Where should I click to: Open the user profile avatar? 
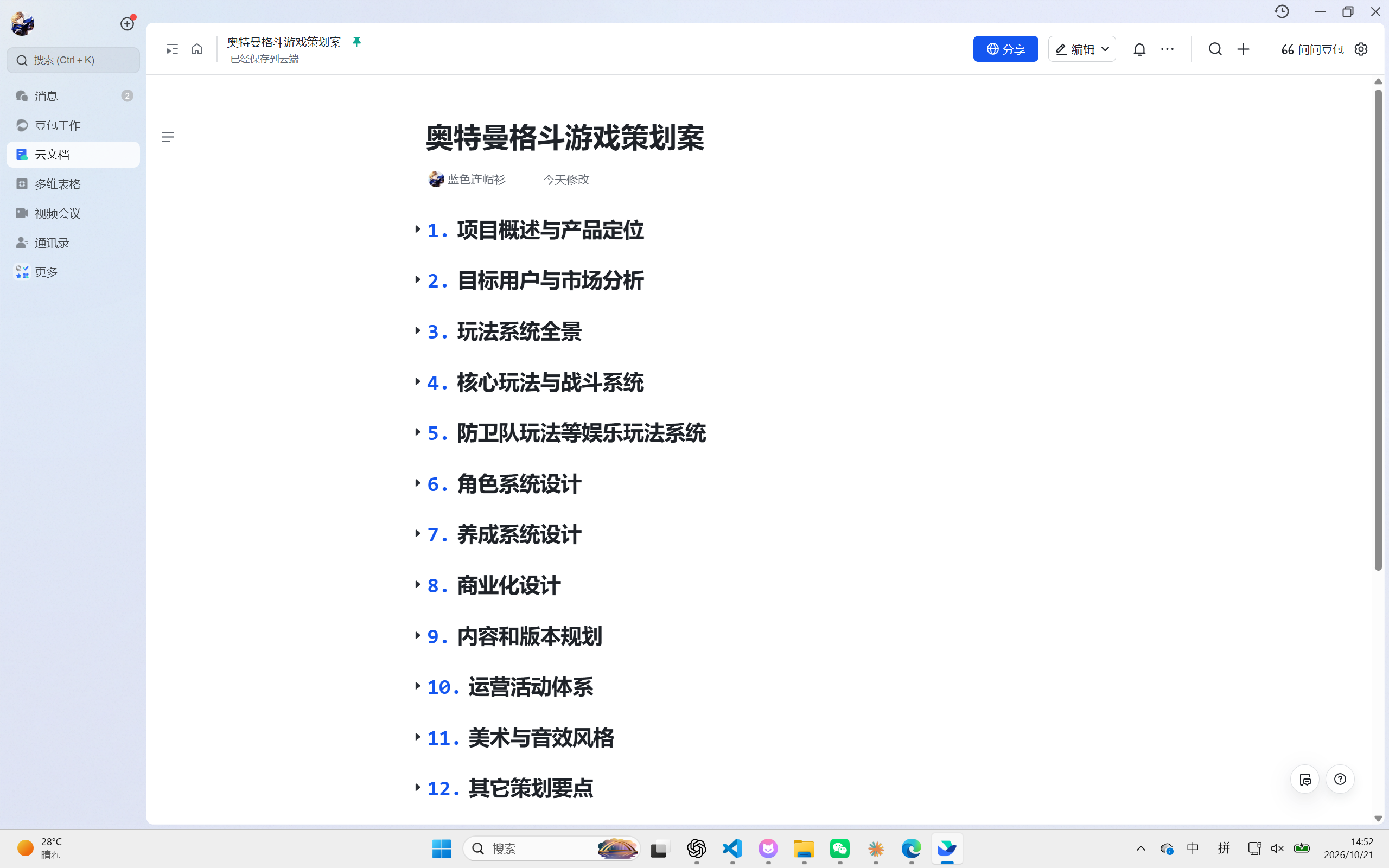point(22,23)
